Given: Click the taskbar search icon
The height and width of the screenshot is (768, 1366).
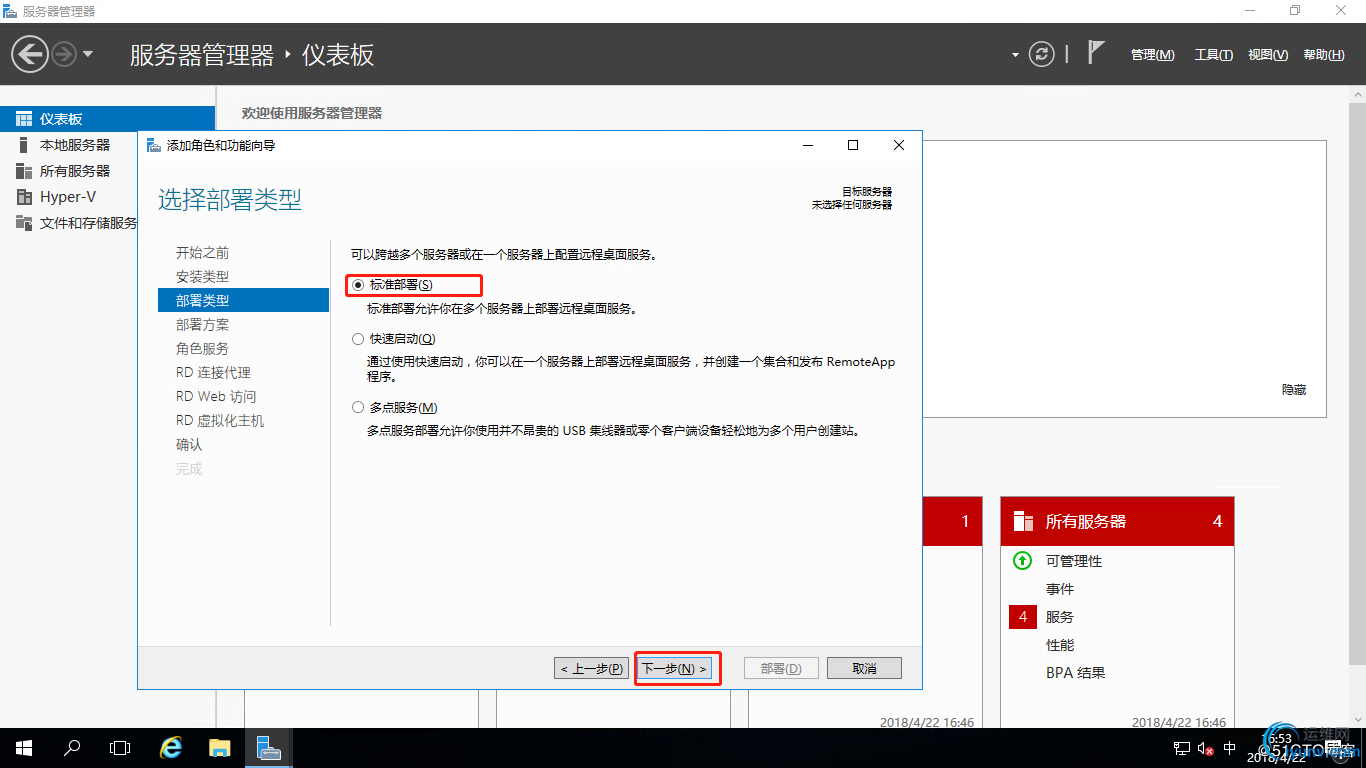Looking at the screenshot, I should click(72, 748).
